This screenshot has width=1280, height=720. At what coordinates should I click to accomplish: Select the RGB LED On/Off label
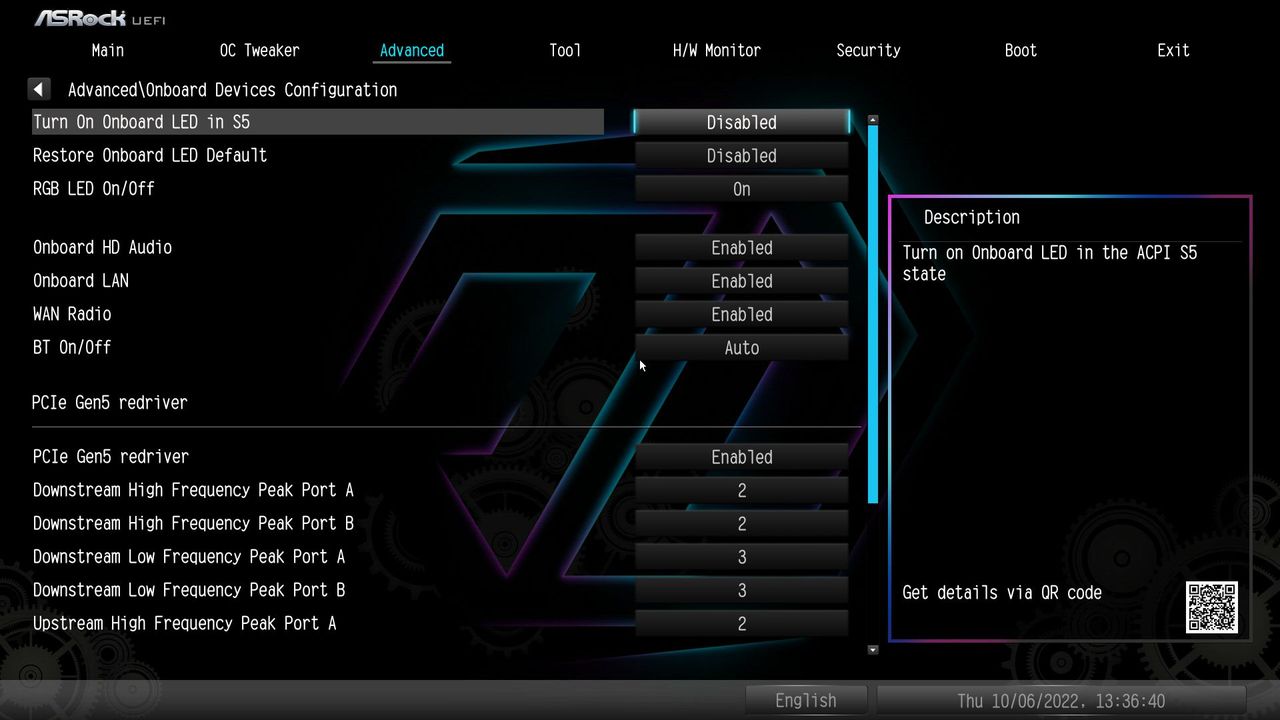pyautogui.click(x=94, y=188)
